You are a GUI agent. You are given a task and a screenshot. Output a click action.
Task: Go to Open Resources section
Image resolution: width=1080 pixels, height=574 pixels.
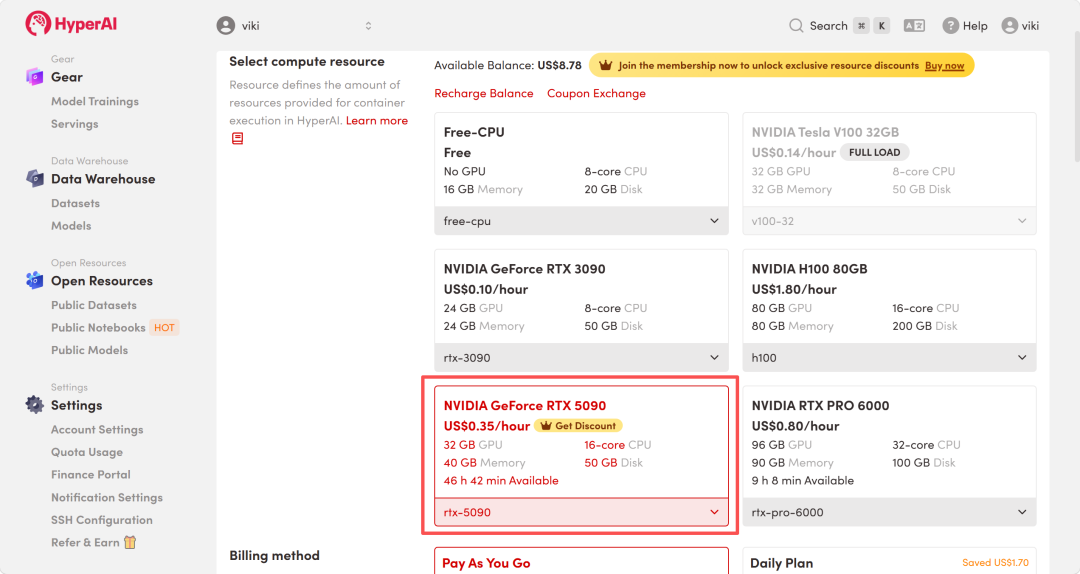tap(102, 281)
